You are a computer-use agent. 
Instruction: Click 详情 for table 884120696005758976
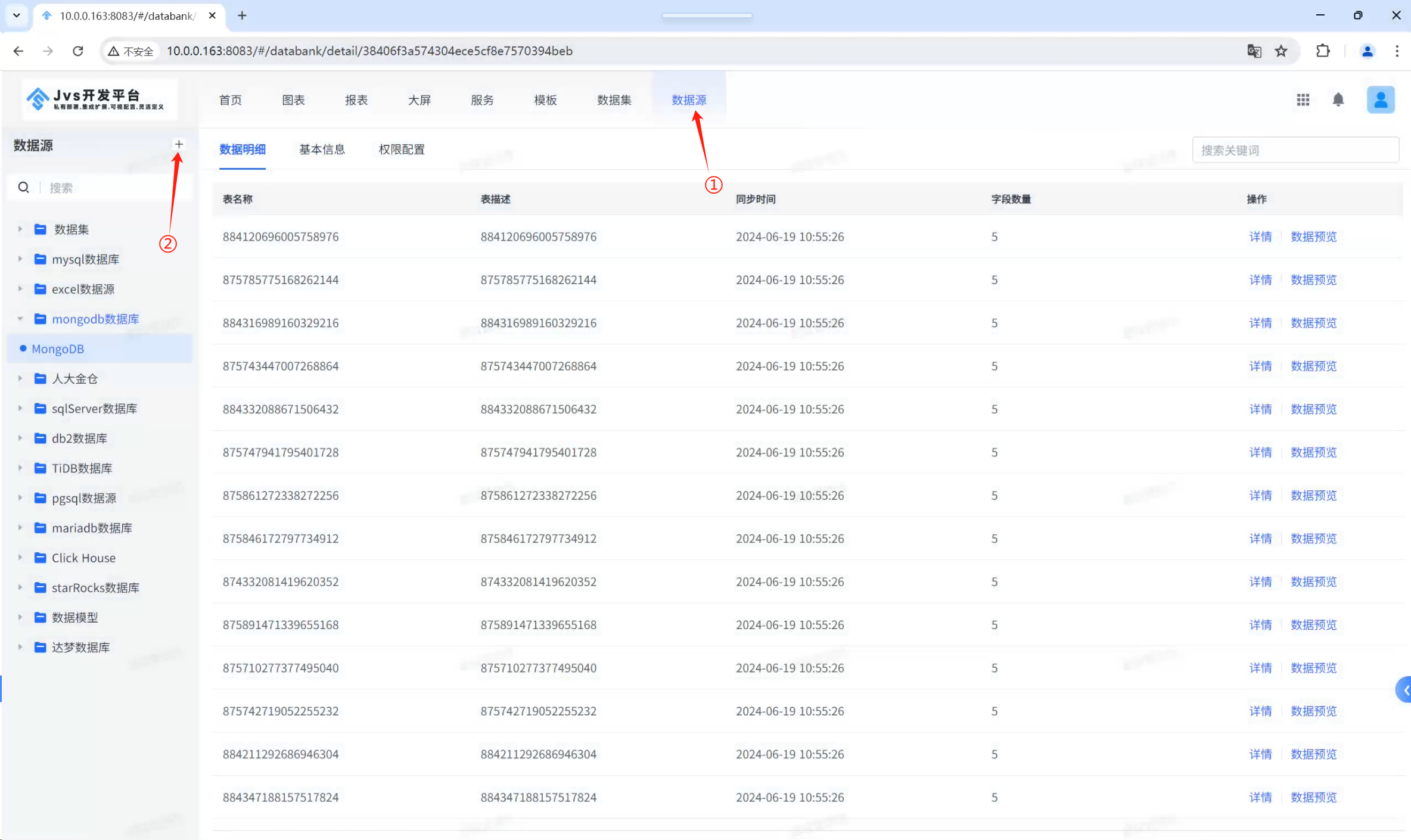1260,237
